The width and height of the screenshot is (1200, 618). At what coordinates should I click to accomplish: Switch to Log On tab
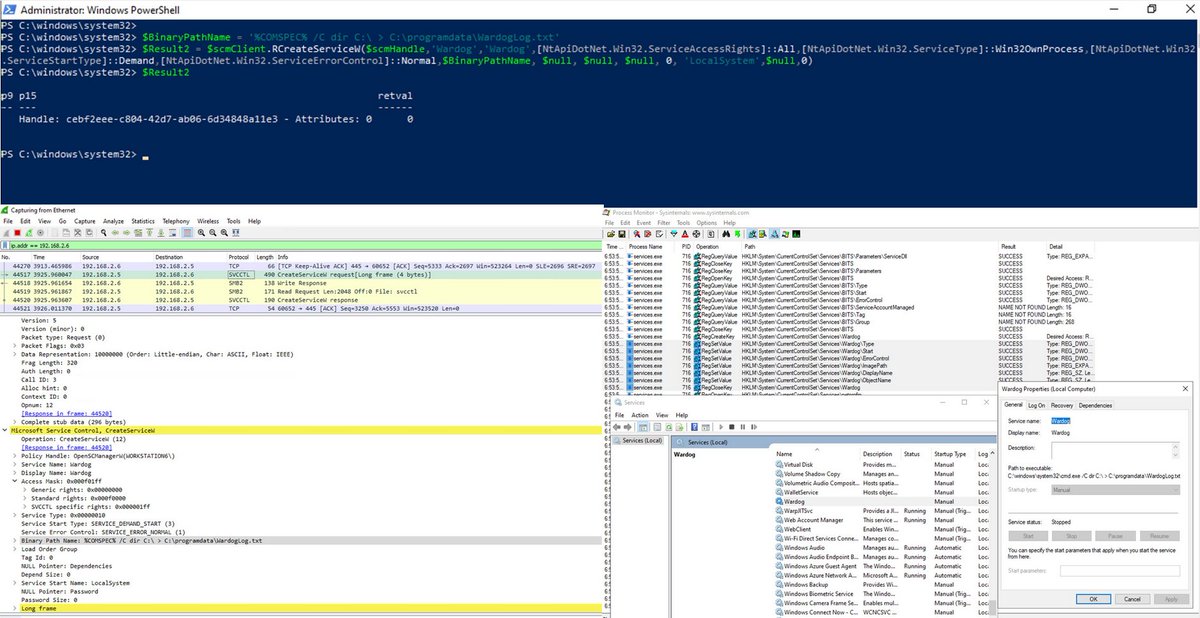[x=1037, y=405]
